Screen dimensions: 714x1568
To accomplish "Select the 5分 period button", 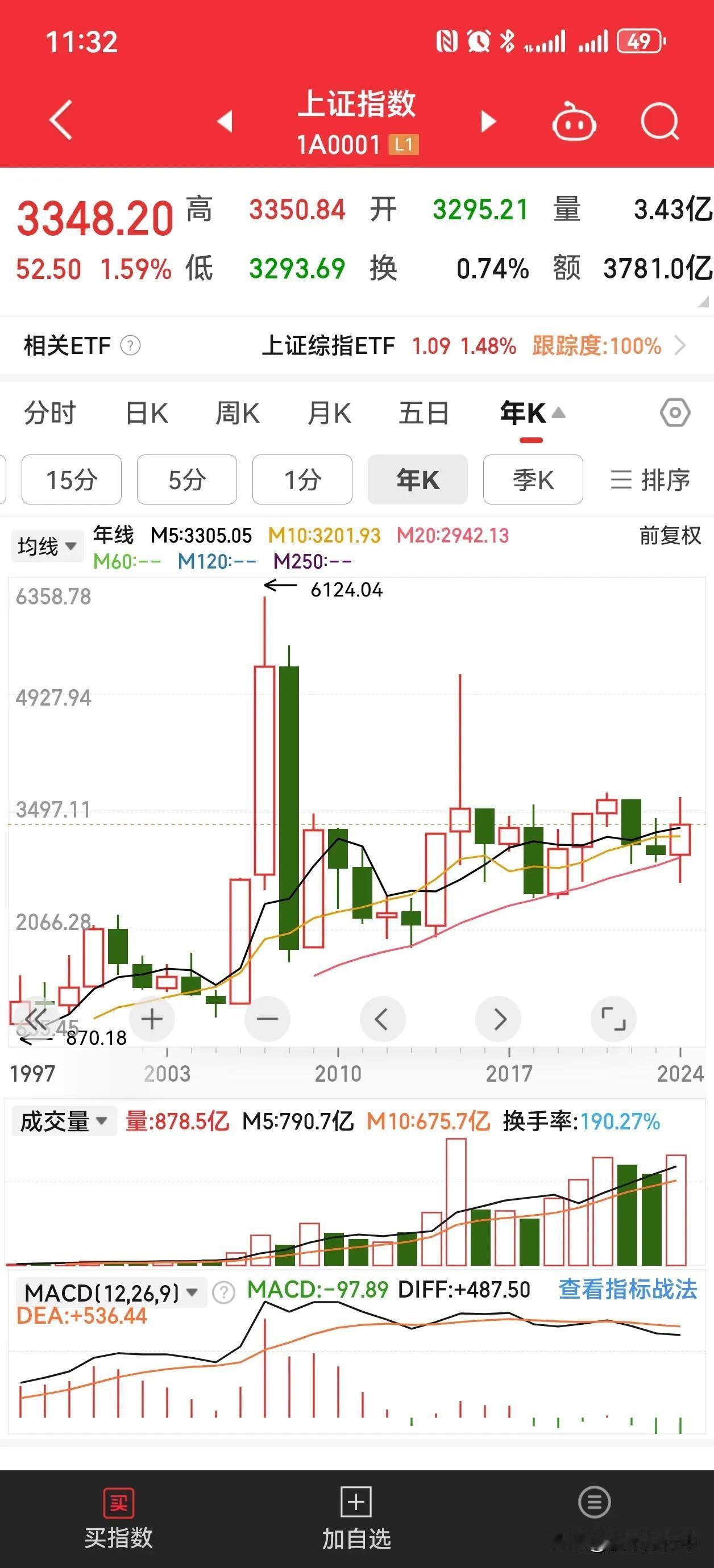I will coord(187,479).
